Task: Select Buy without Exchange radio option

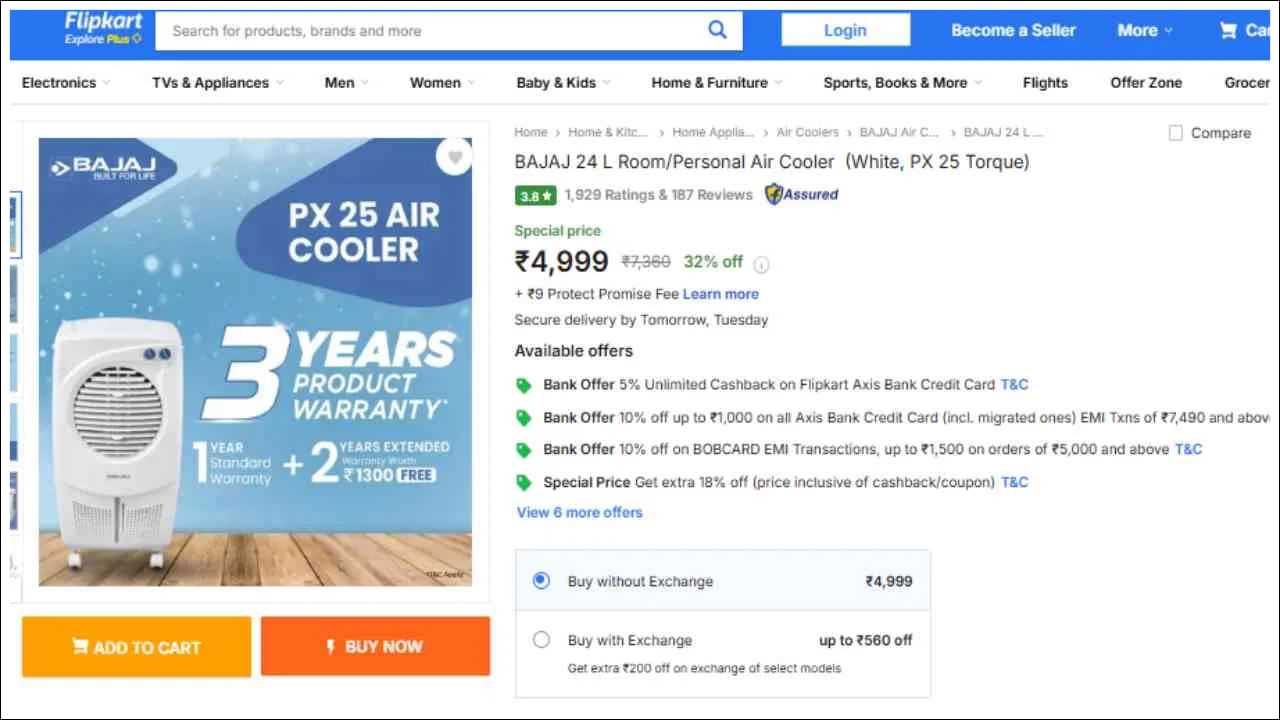Action: 541,580
